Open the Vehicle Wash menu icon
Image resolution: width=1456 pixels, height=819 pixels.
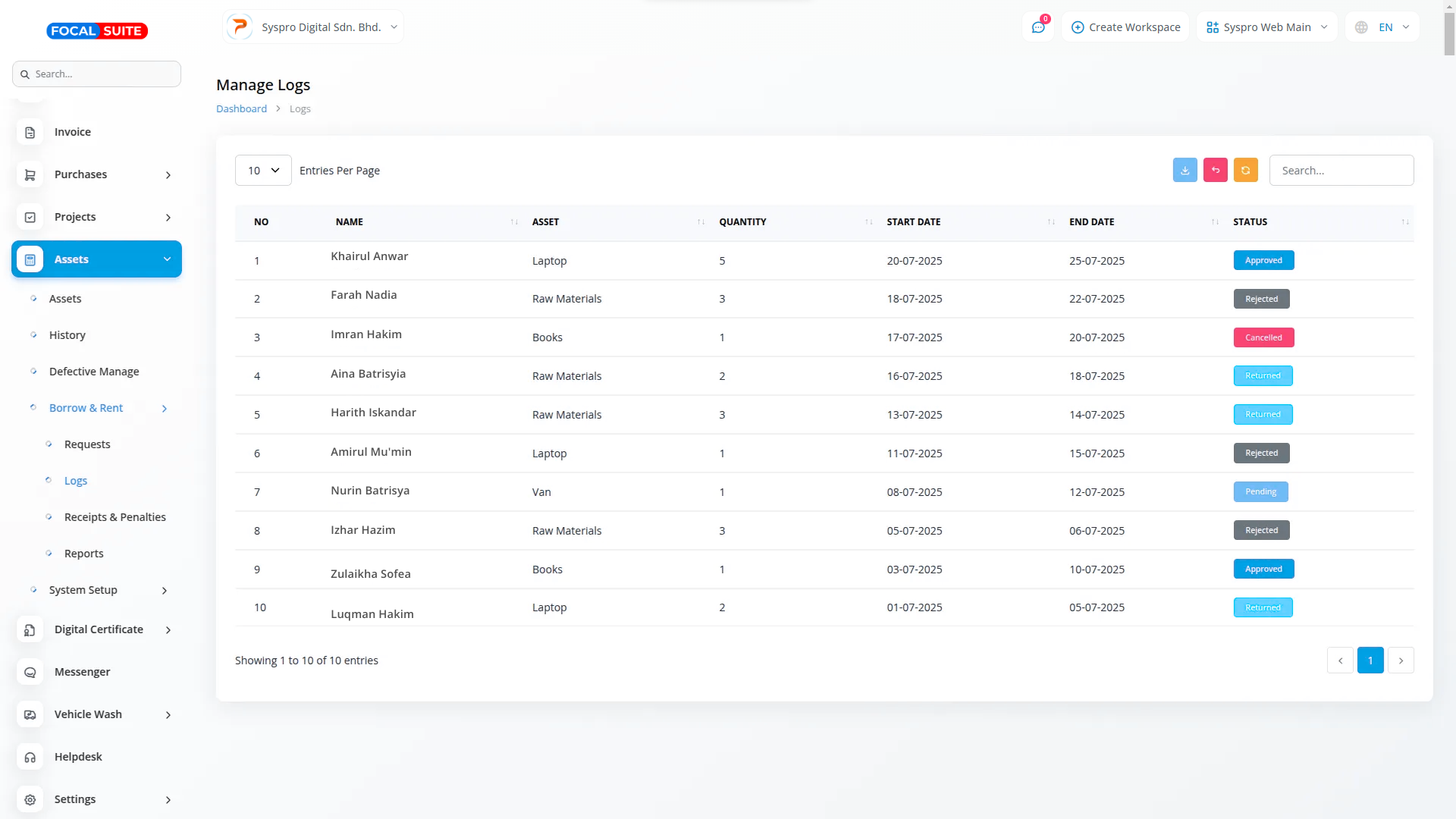click(30, 714)
